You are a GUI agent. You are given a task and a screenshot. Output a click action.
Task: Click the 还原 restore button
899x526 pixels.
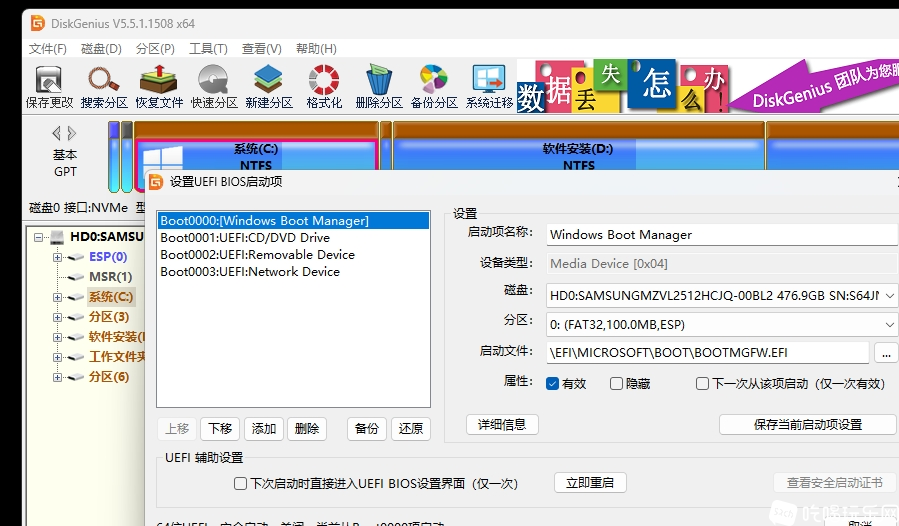[x=411, y=428]
